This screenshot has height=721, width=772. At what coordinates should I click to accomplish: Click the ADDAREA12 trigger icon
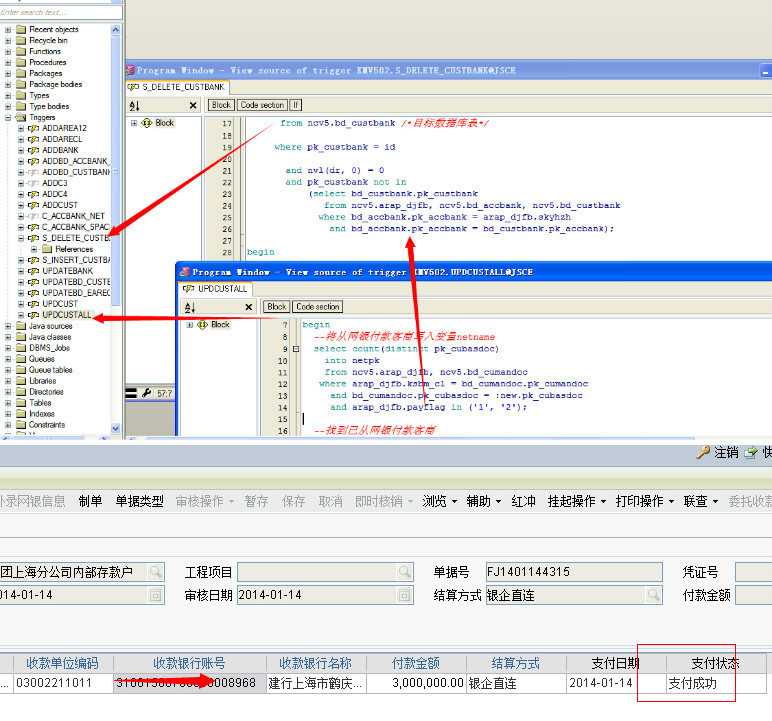click(x=33, y=128)
